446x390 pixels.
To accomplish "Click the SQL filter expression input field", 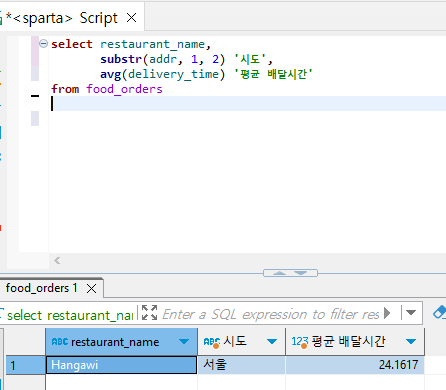I will point(270,314).
